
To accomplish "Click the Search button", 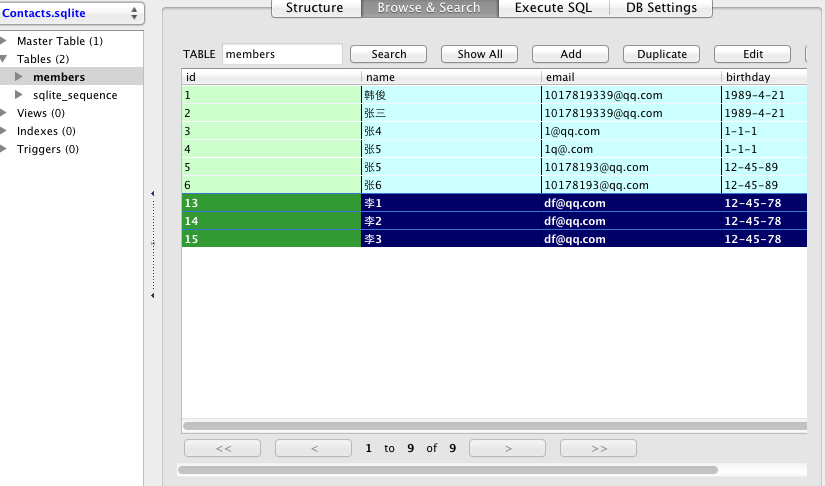I will pyautogui.click(x=388, y=54).
